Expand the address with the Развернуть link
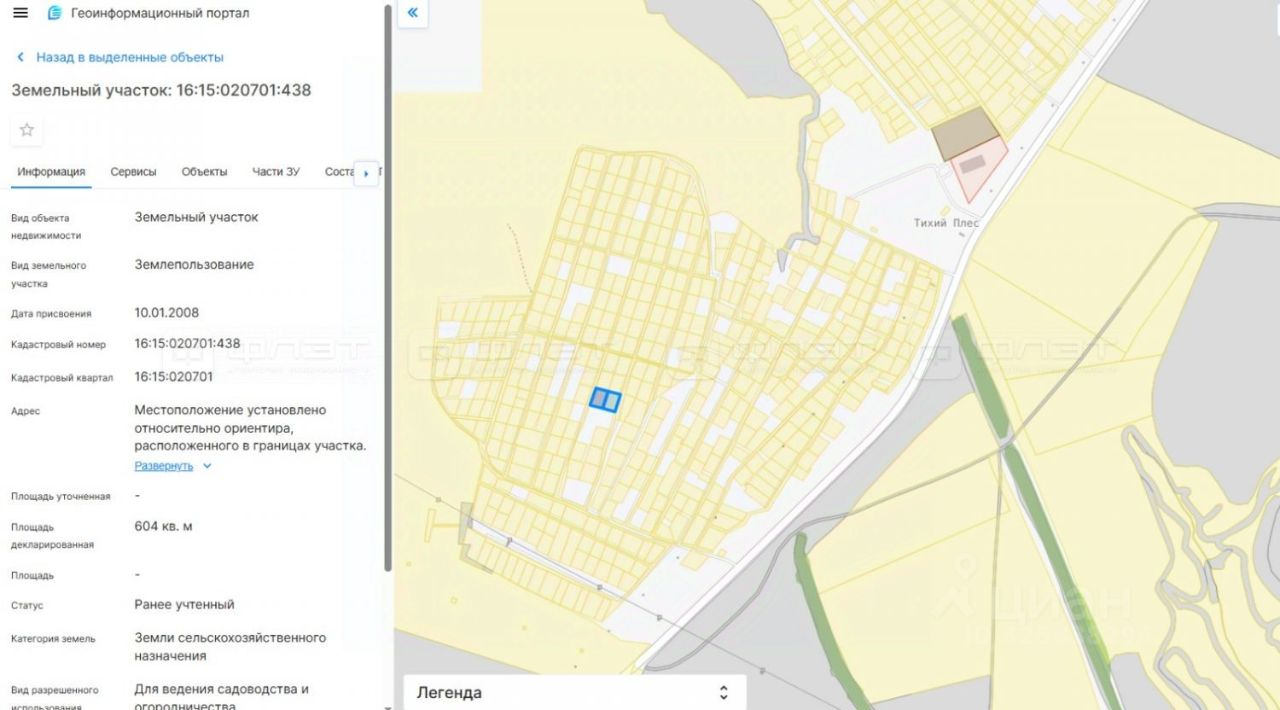This screenshot has width=1280, height=710. [164, 466]
